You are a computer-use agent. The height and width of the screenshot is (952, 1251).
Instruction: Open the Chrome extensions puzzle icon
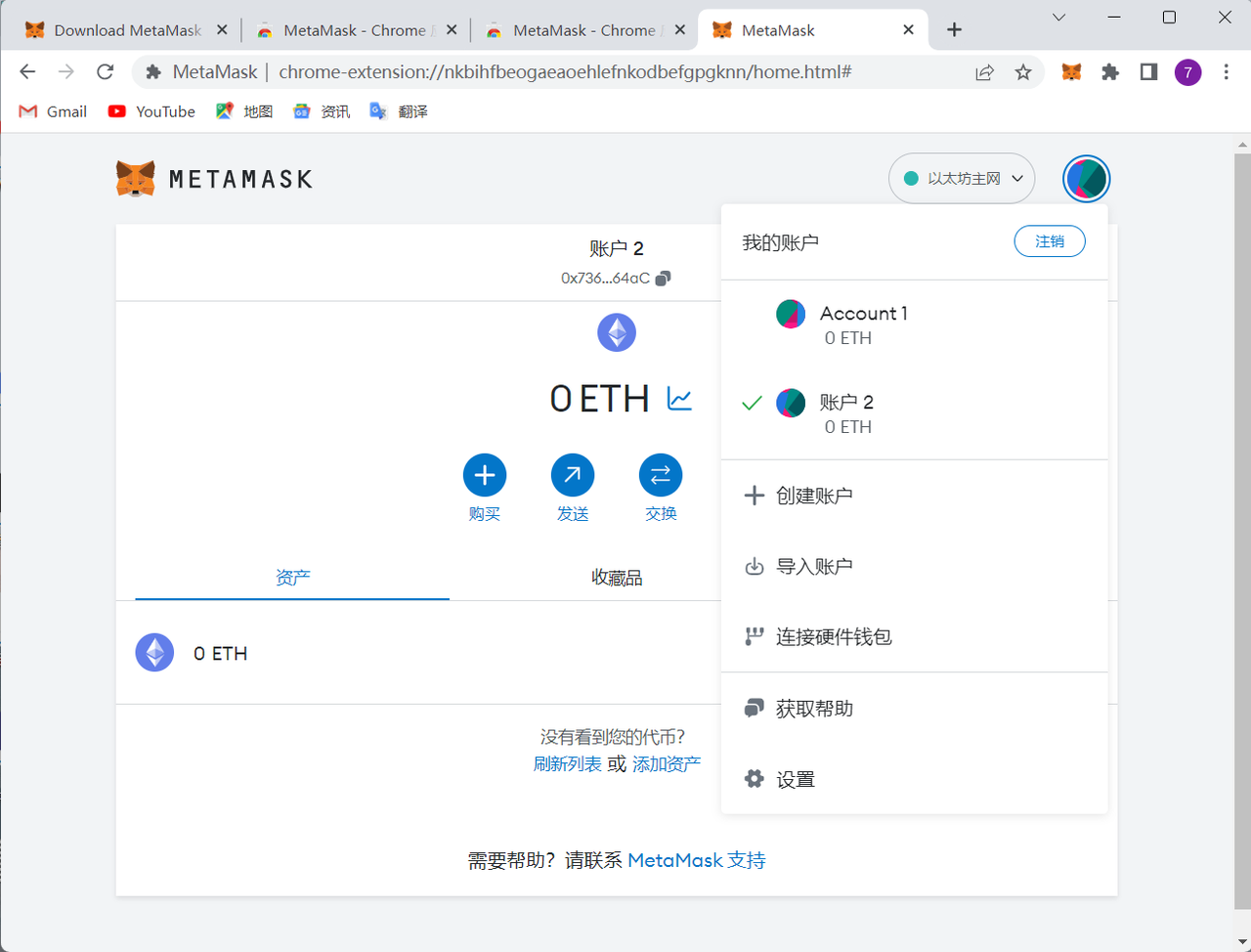(1110, 72)
